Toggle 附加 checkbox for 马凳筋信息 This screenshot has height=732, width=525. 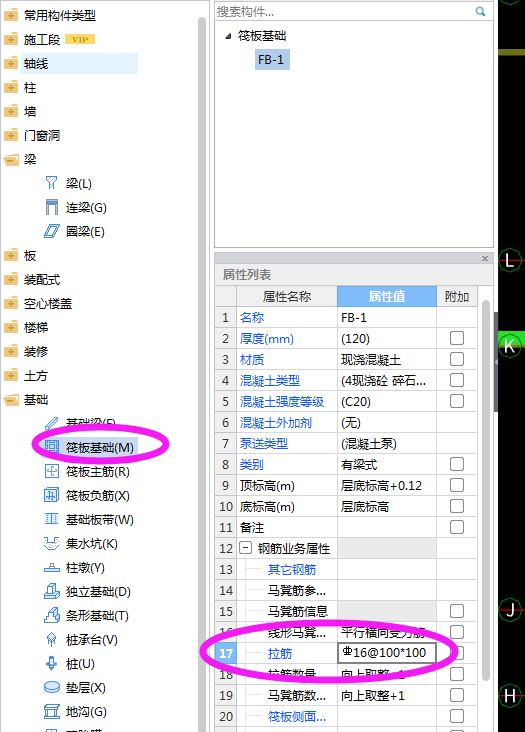tap(457, 611)
